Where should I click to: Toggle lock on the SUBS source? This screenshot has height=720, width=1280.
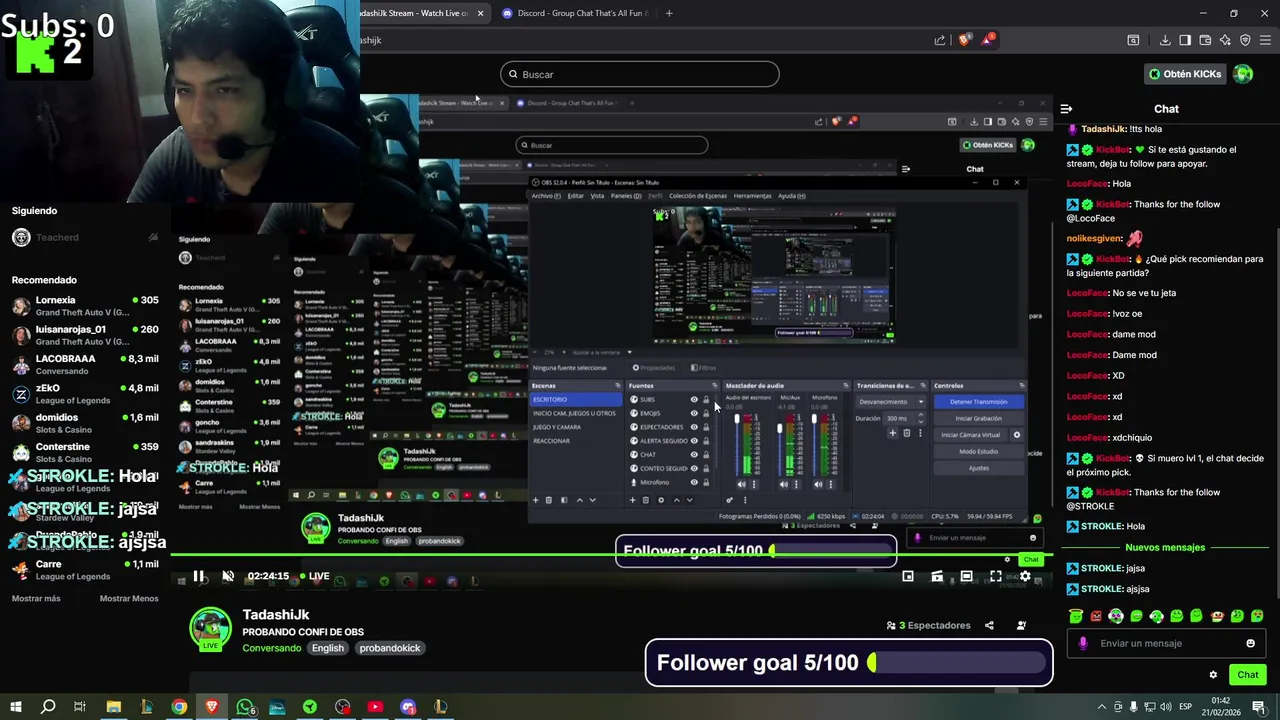tap(706, 399)
